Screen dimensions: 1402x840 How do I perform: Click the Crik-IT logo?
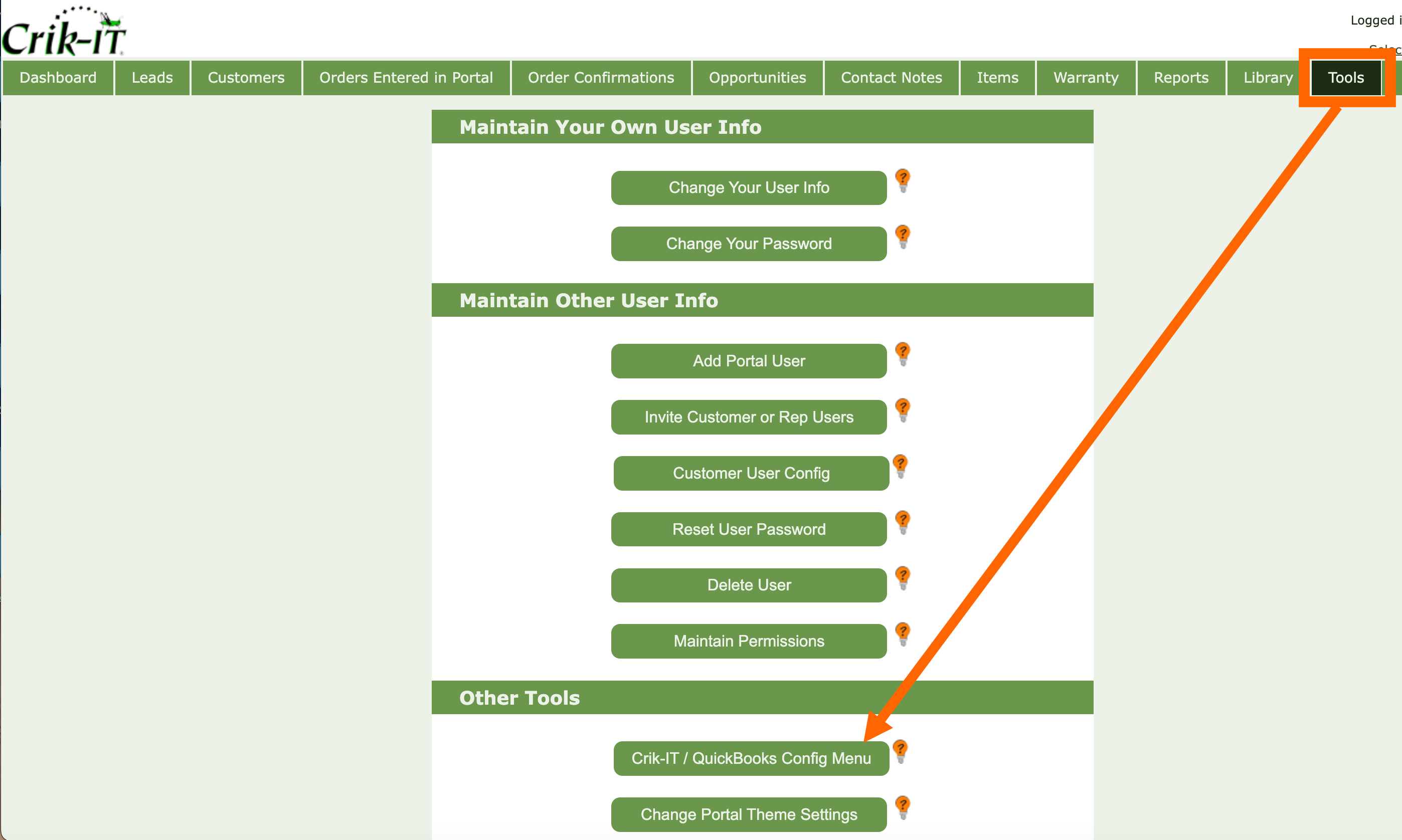pyautogui.click(x=63, y=33)
